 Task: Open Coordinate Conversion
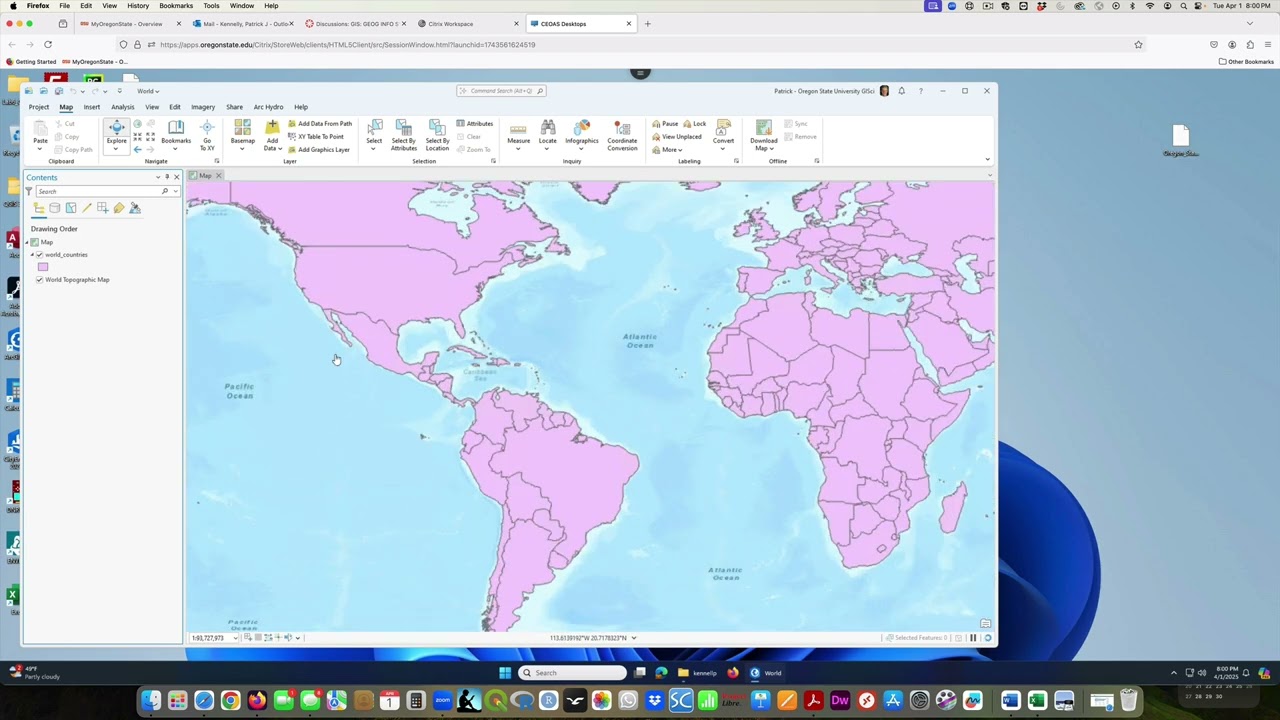coord(622,135)
